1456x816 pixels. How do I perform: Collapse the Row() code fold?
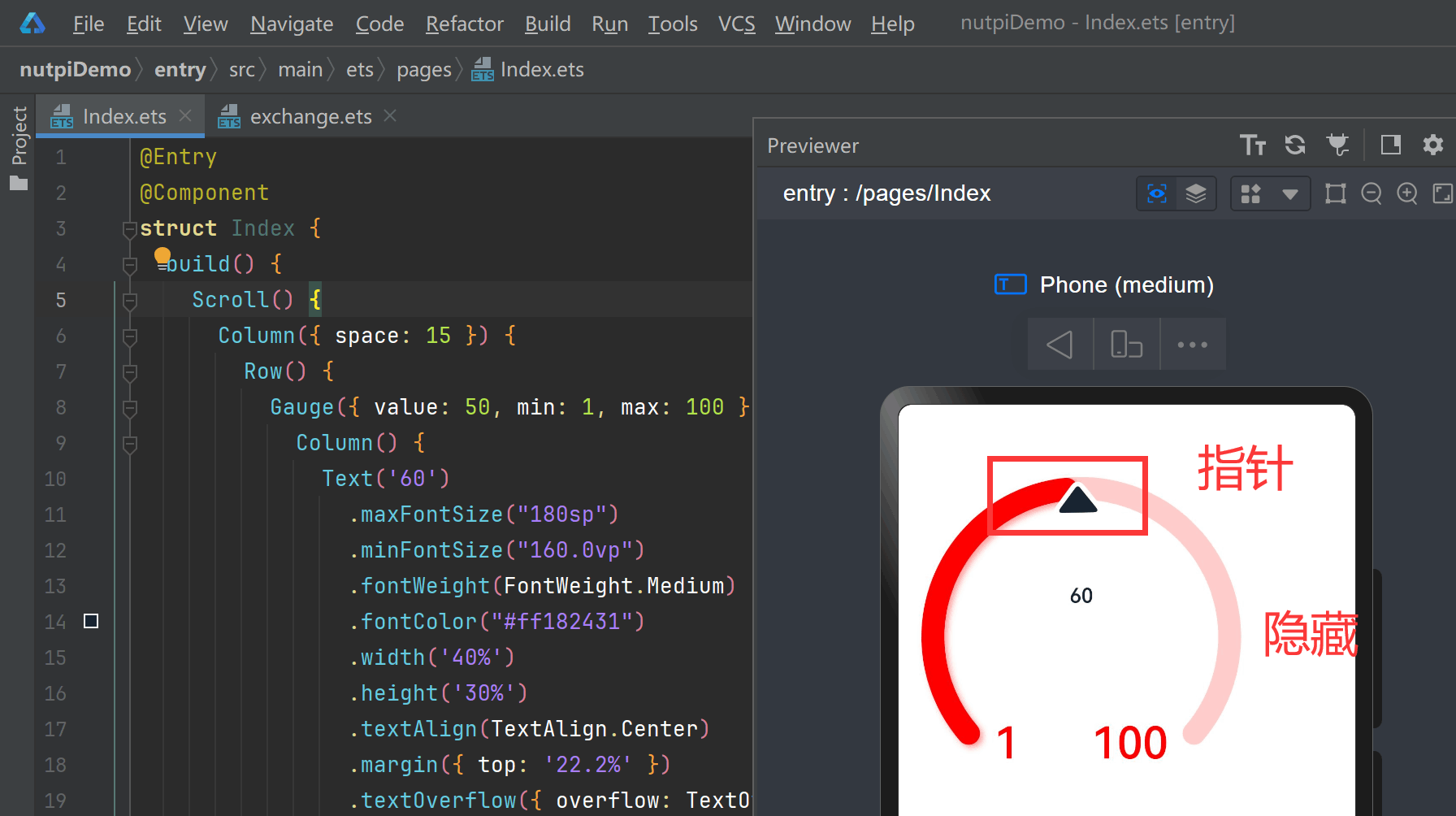click(129, 372)
